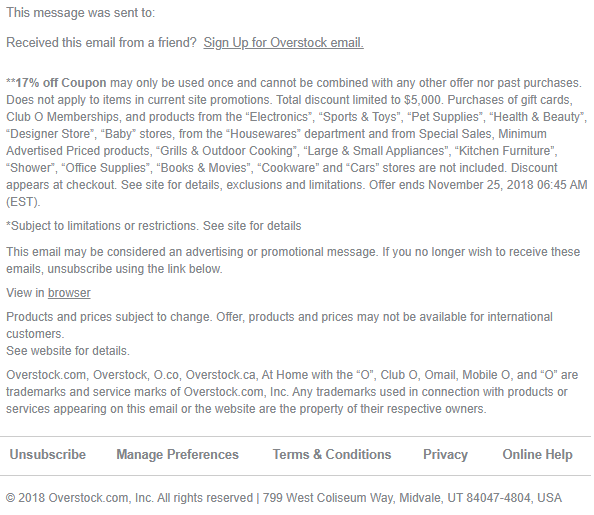Click the 799 West Coliseum Way address

coord(412,498)
